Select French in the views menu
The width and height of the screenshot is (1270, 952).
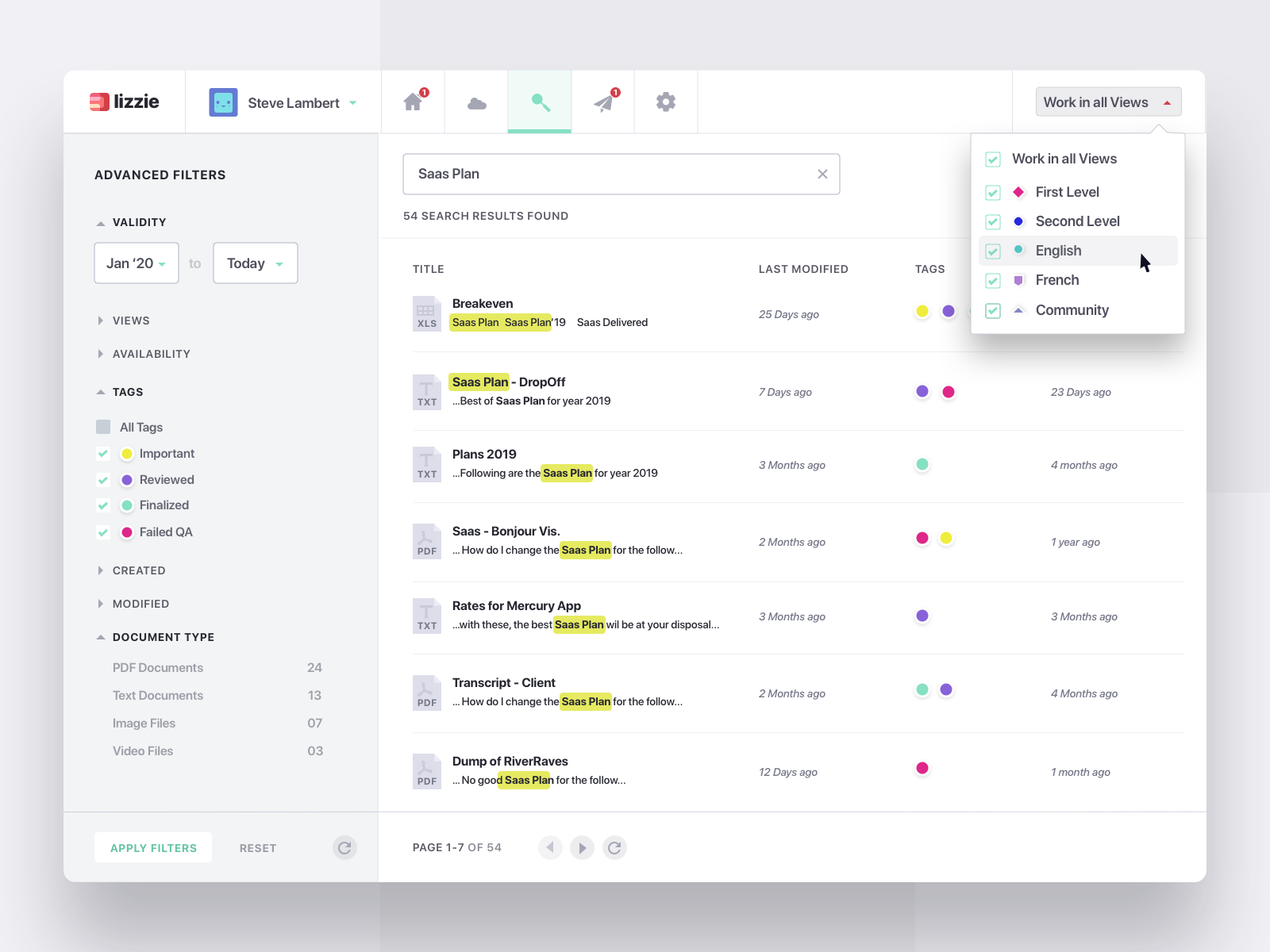[1056, 280]
